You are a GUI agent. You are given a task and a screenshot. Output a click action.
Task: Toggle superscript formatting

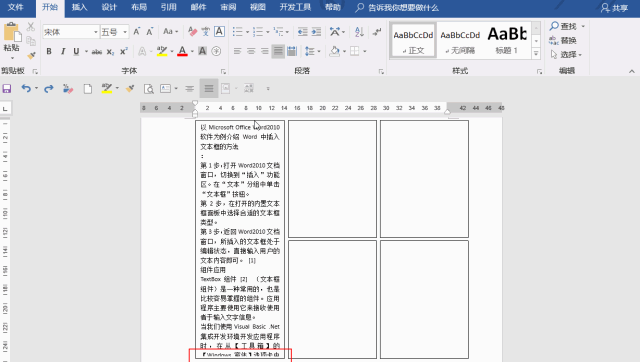[x=124, y=51]
